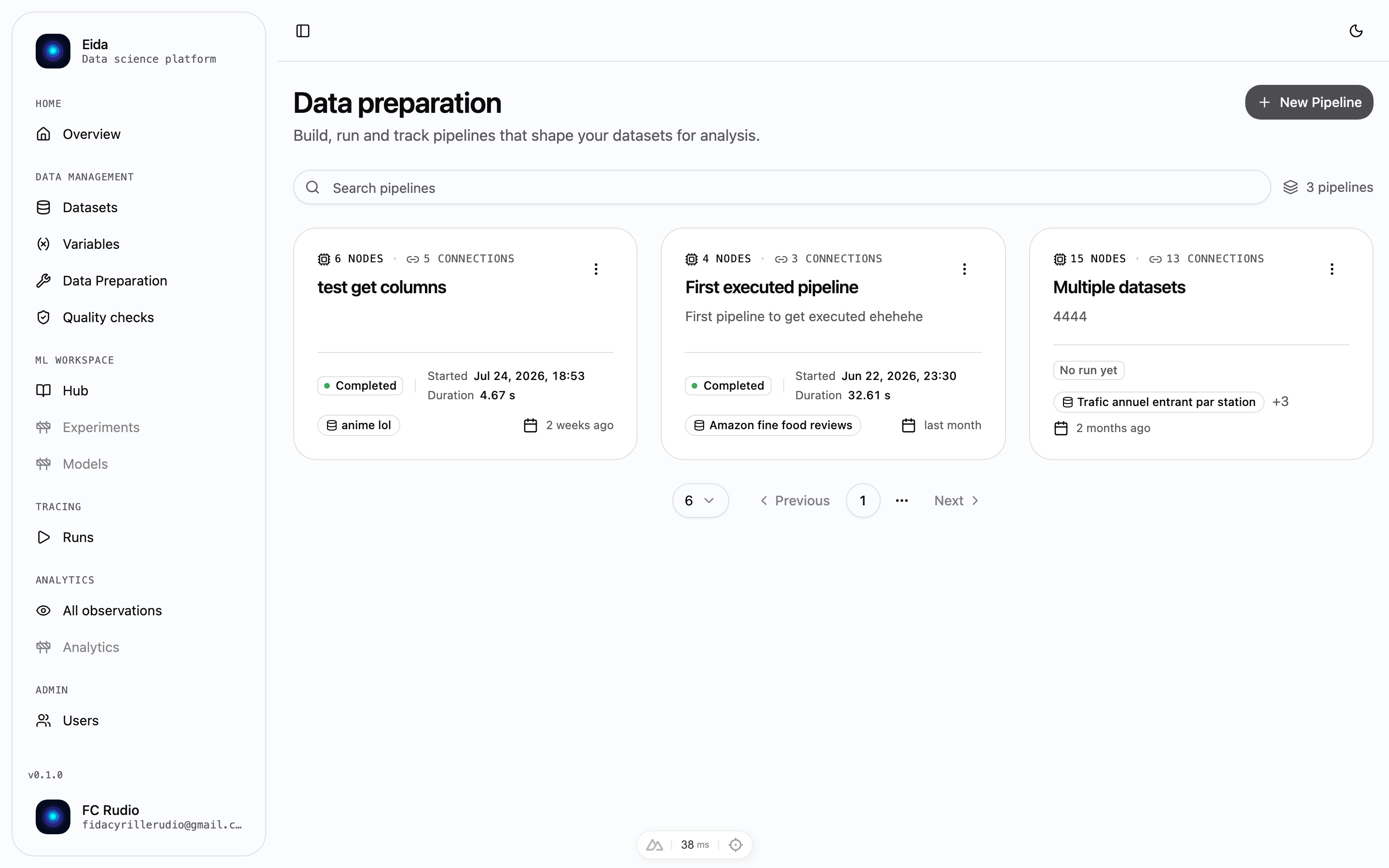Image resolution: width=1389 pixels, height=868 pixels.
Task: Open options menu for First executed pipeline
Action: tap(964, 269)
